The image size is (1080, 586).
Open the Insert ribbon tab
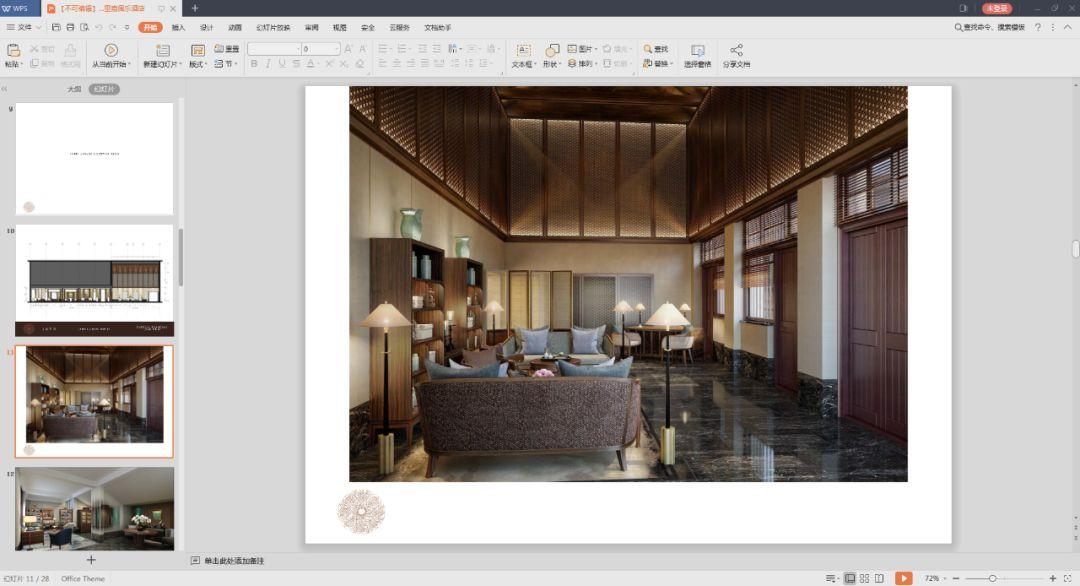coord(178,28)
